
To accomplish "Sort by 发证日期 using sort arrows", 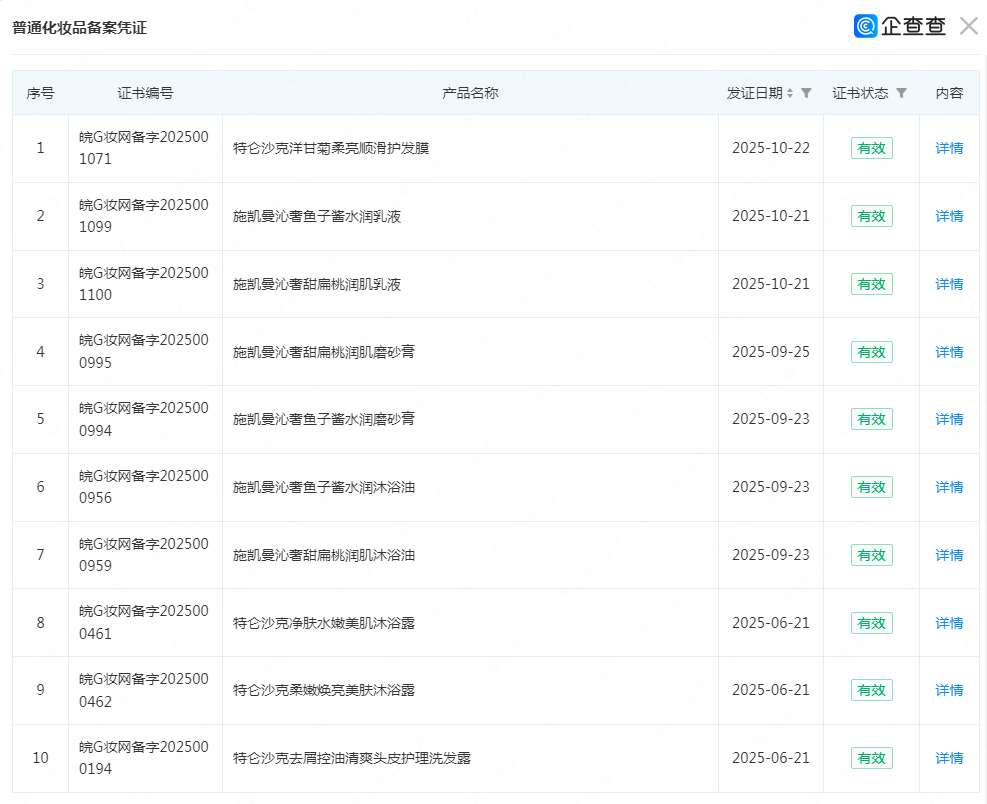I will [x=790, y=93].
